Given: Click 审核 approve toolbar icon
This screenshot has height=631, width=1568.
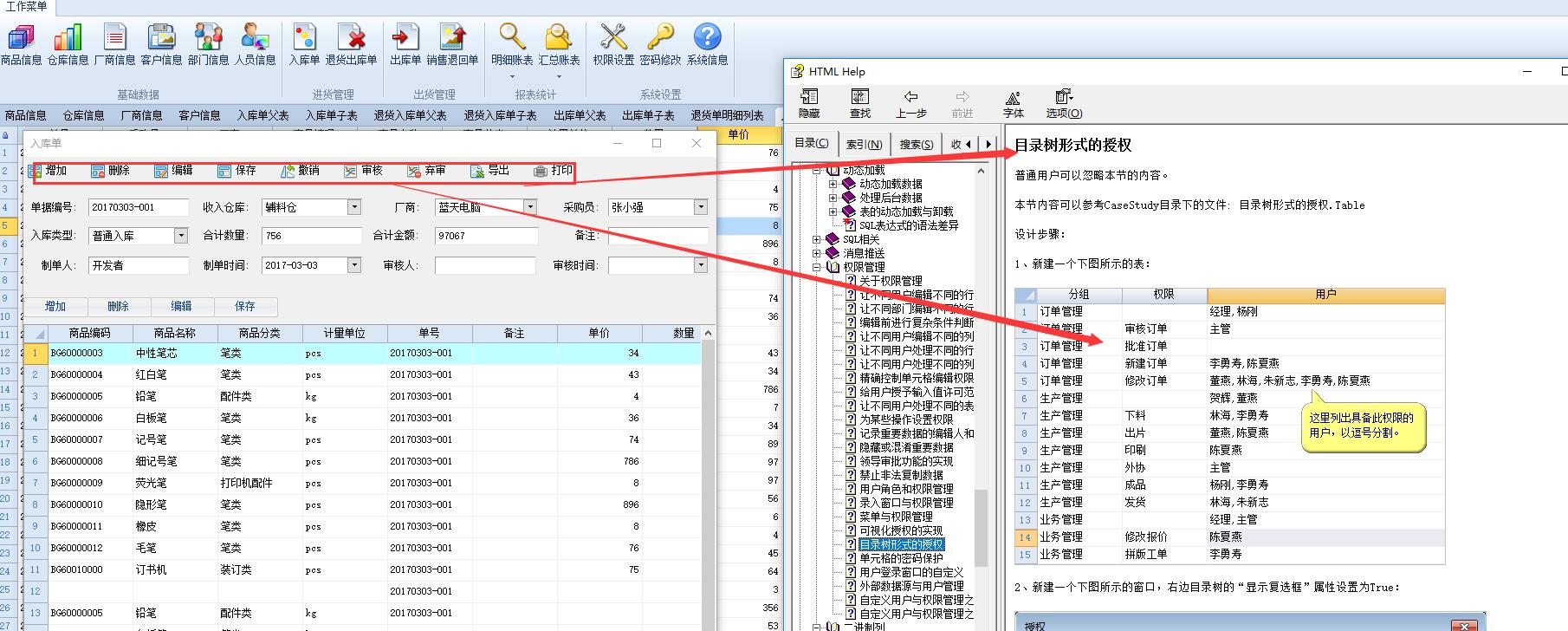Looking at the screenshot, I should (363, 171).
